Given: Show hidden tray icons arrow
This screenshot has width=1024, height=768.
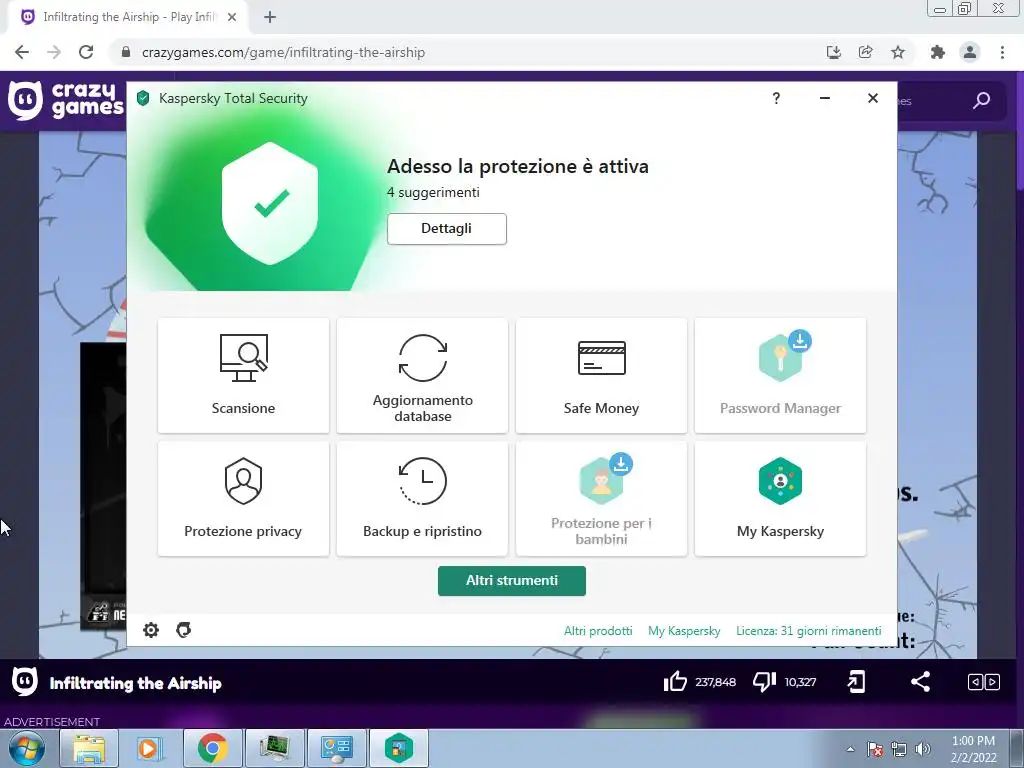Looking at the screenshot, I should click(850, 749).
